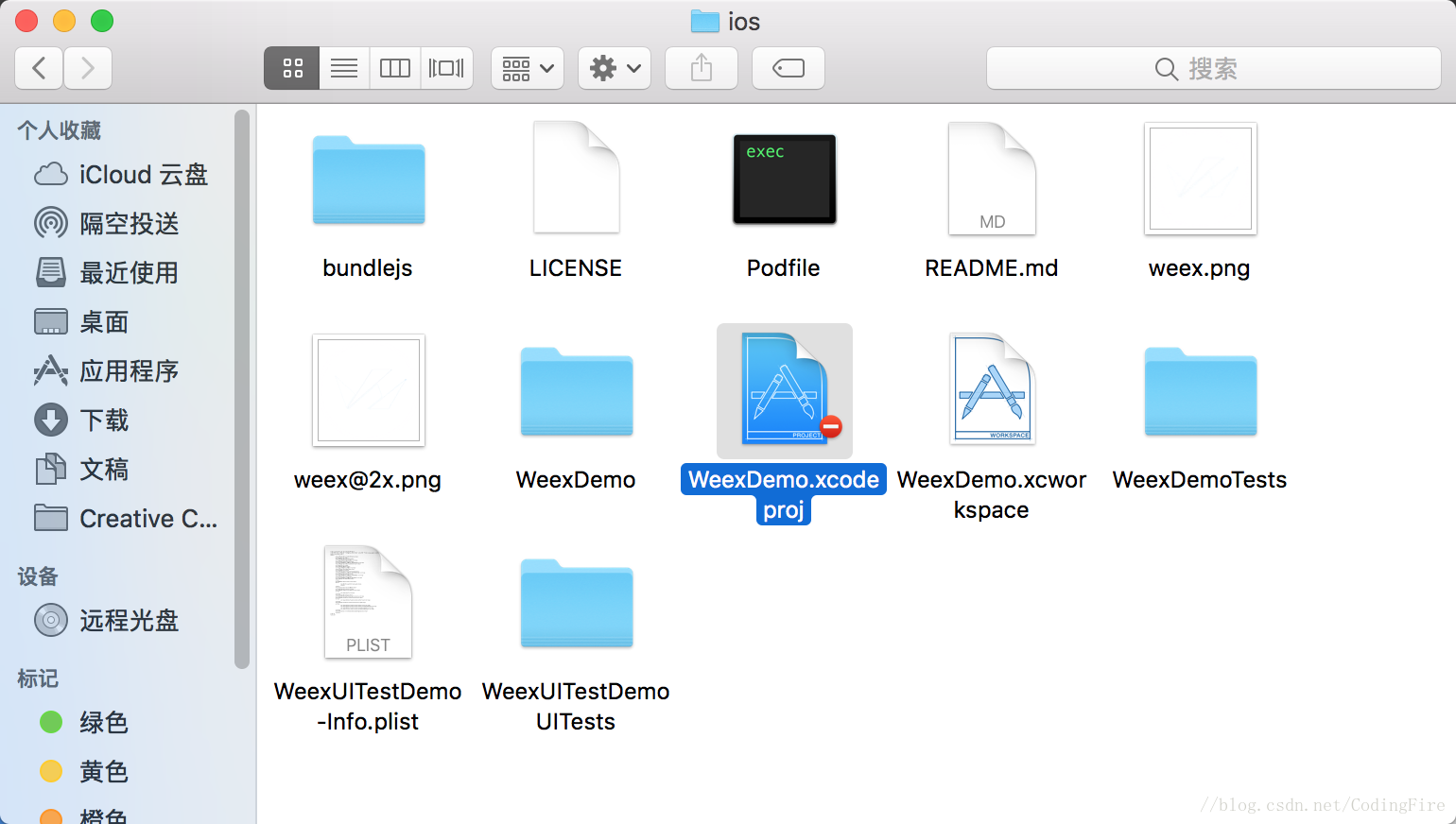1456x824 pixels.
Task: Open 隔空投送 AirDrop in sidebar
Action: pyautogui.click(x=108, y=224)
